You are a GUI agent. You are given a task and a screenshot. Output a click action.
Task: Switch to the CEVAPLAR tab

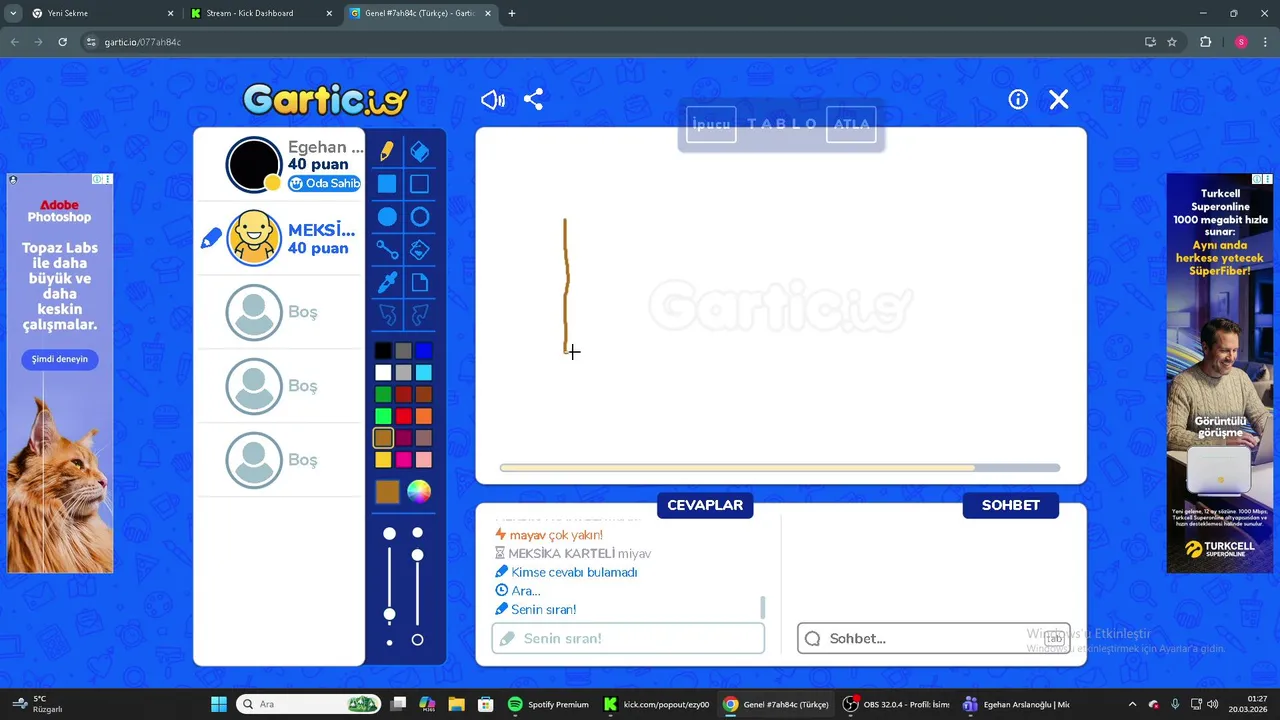[x=705, y=505]
